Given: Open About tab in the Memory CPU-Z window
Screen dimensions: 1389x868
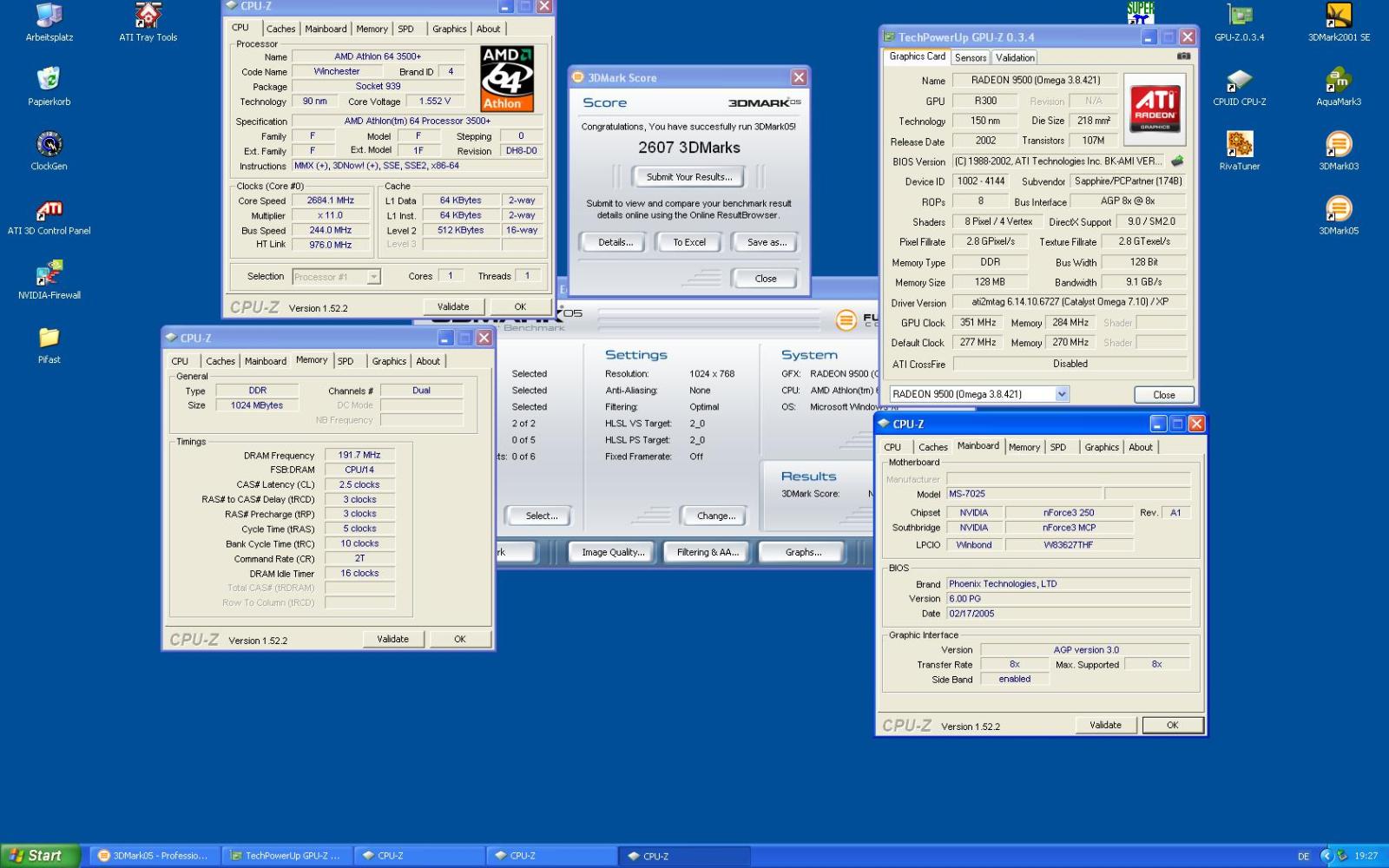Looking at the screenshot, I should [x=428, y=361].
